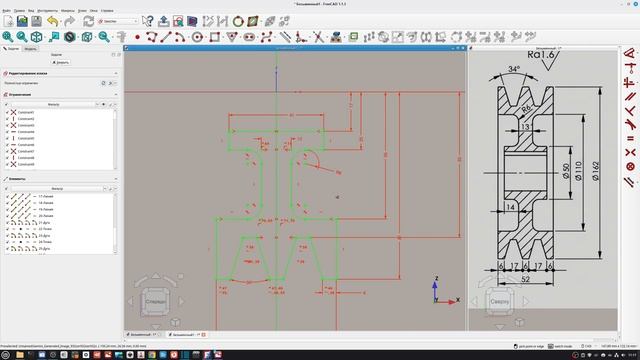This screenshot has height=360, width=640.
Task: Redo the last action
Action: tap(70, 21)
